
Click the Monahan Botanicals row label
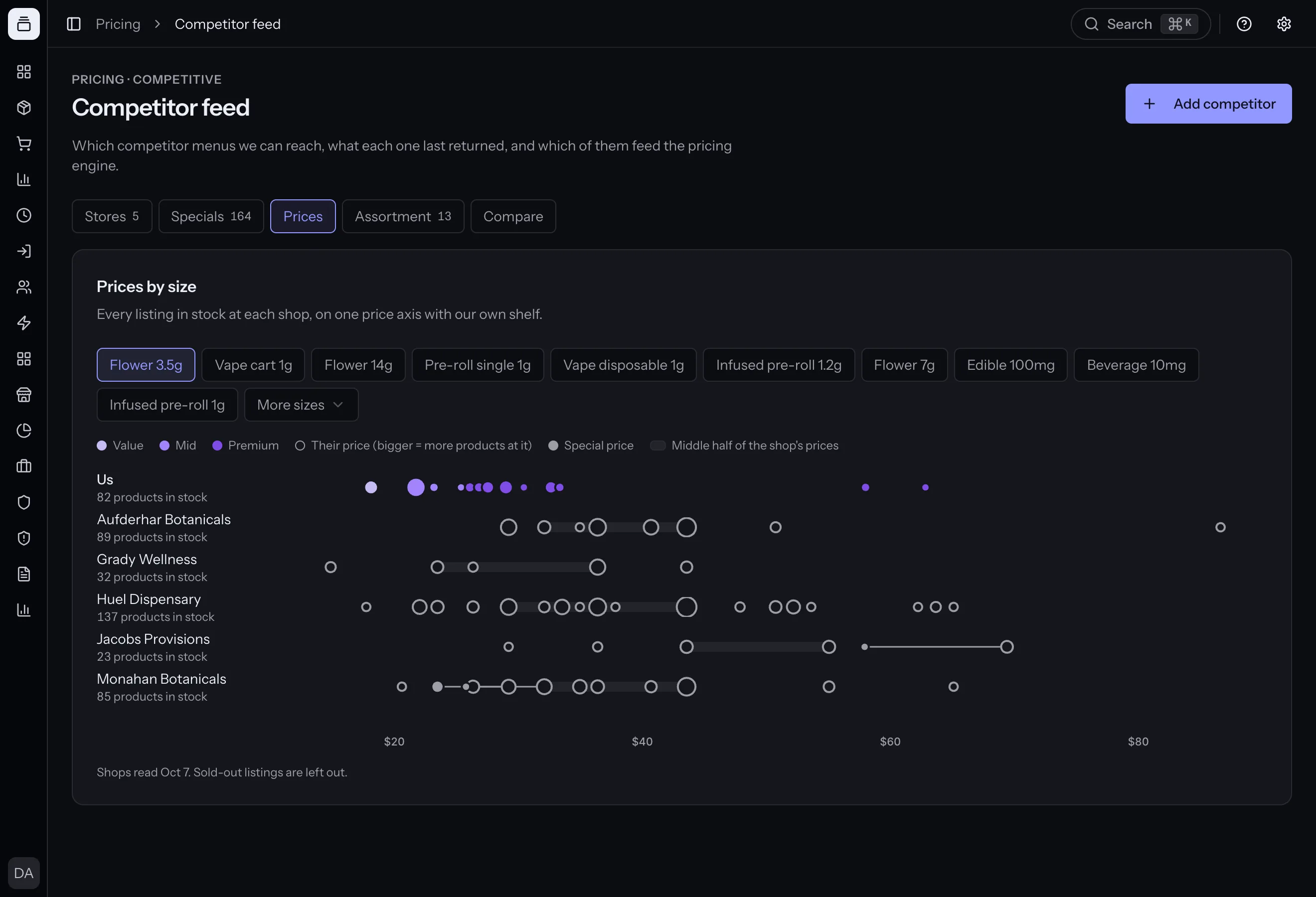[162, 679]
